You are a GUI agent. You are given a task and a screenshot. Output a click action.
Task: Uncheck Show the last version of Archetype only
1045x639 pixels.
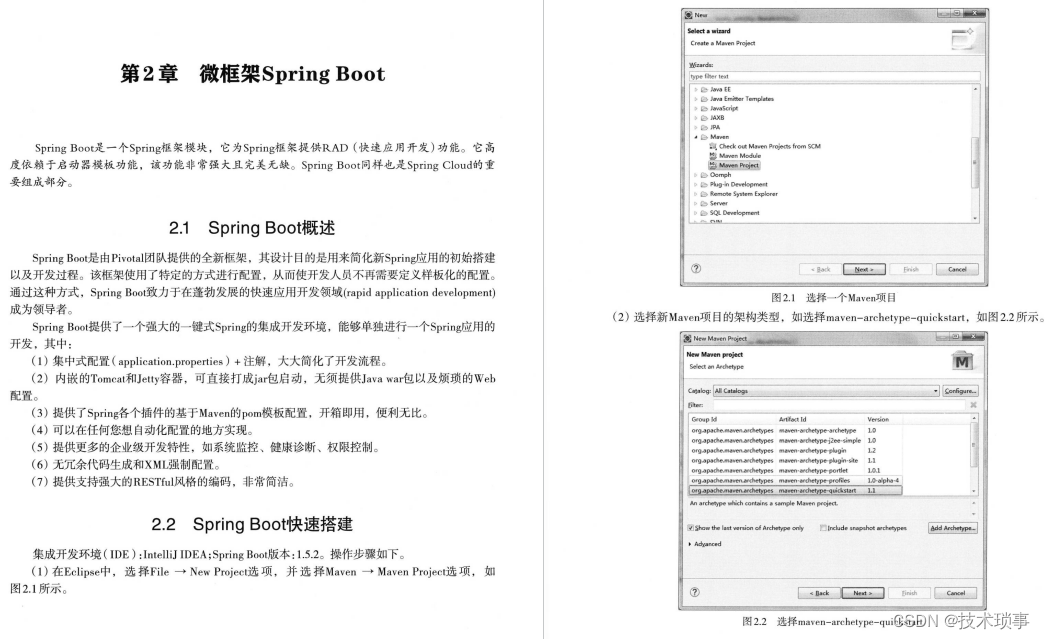tap(690, 528)
